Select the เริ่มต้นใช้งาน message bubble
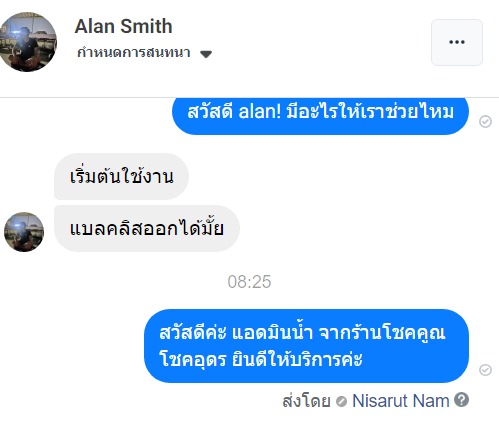The height and width of the screenshot is (436, 499). [121, 176]
